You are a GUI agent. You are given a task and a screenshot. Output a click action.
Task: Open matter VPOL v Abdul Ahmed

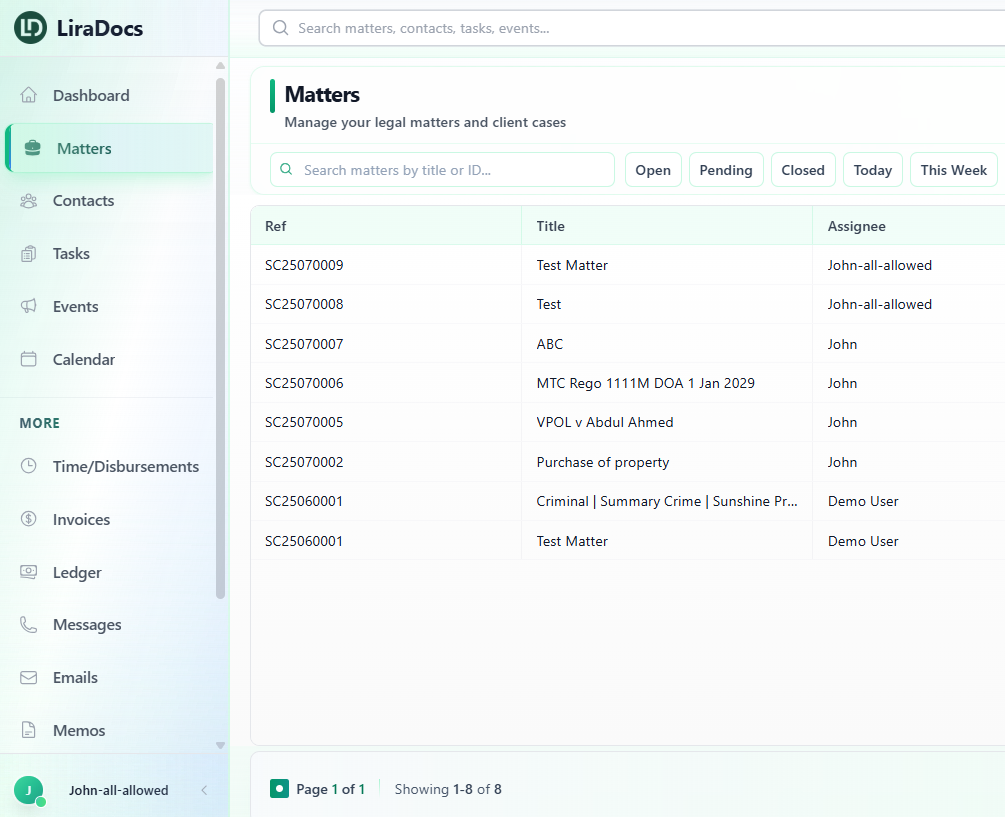(x=605, y=422)
